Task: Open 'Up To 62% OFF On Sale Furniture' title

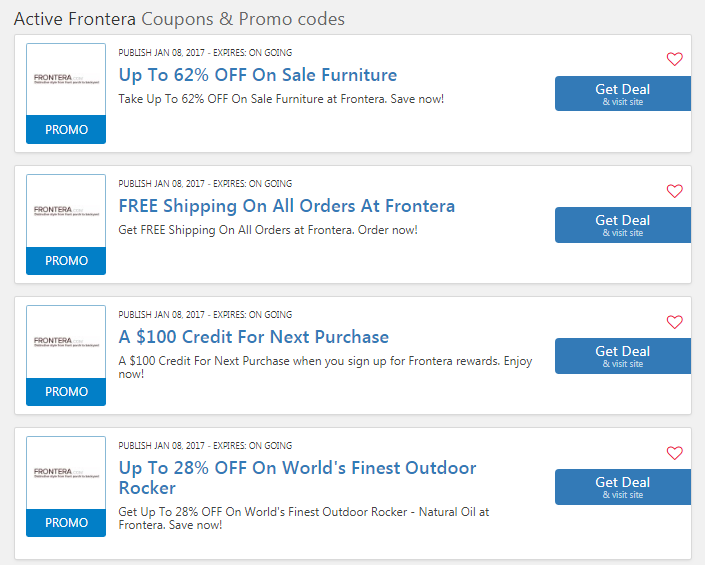Action: pos(258,75)
